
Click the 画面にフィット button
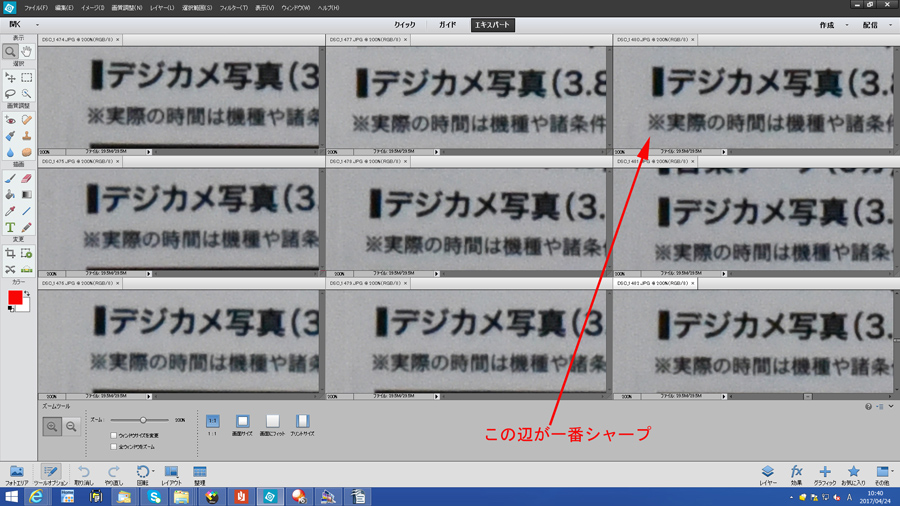272,422
